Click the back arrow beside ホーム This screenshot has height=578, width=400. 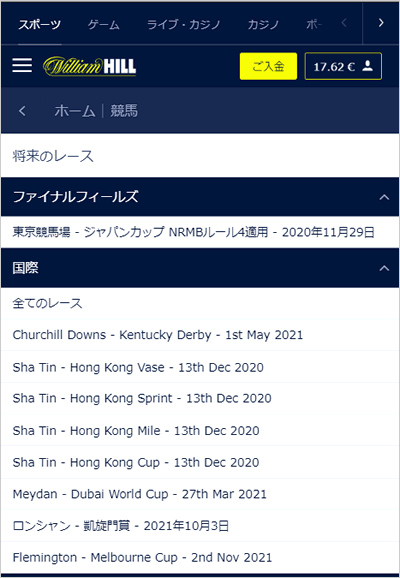tap(22, 111)
